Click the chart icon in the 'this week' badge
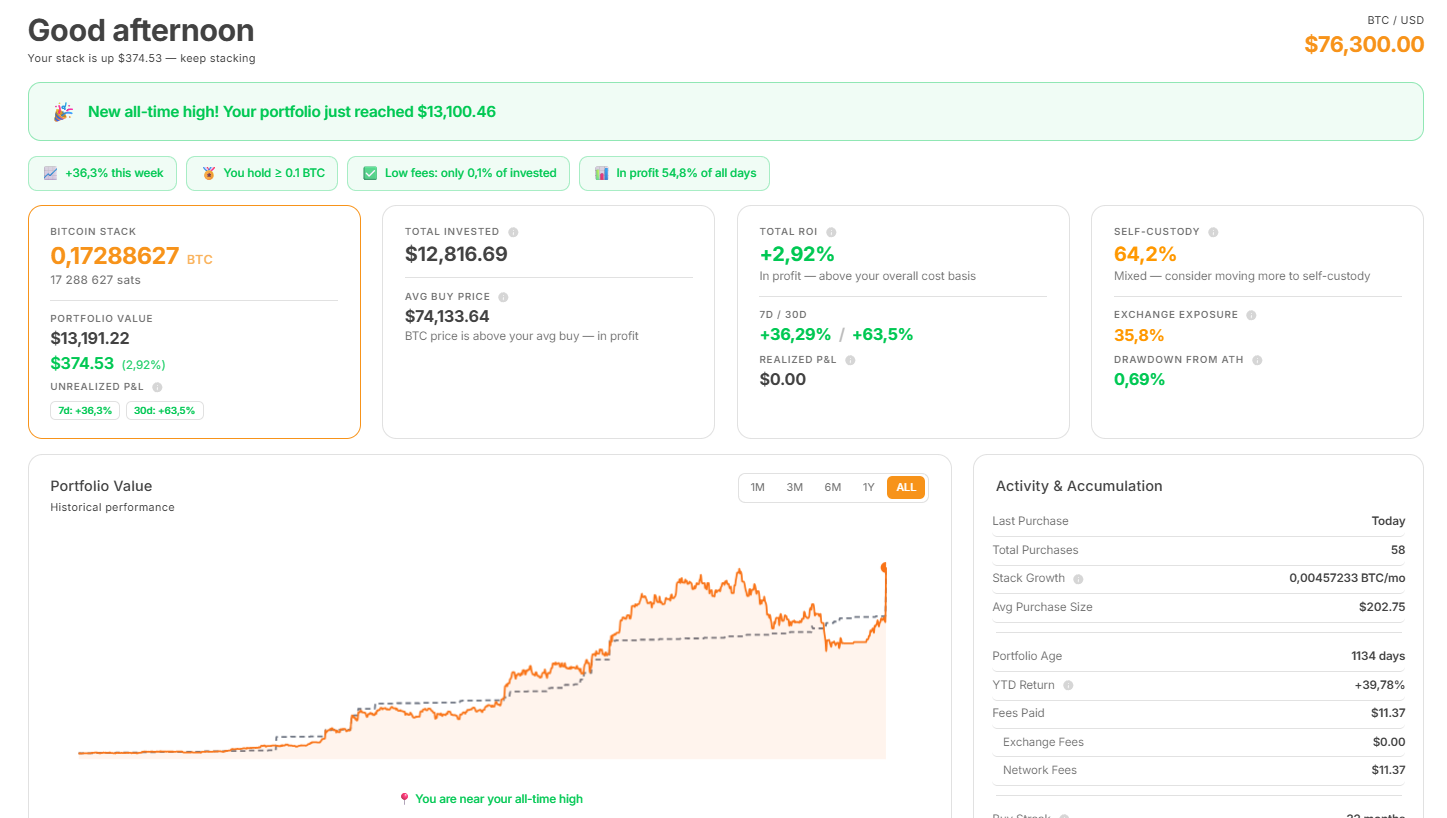 click(x=50, y=173)
